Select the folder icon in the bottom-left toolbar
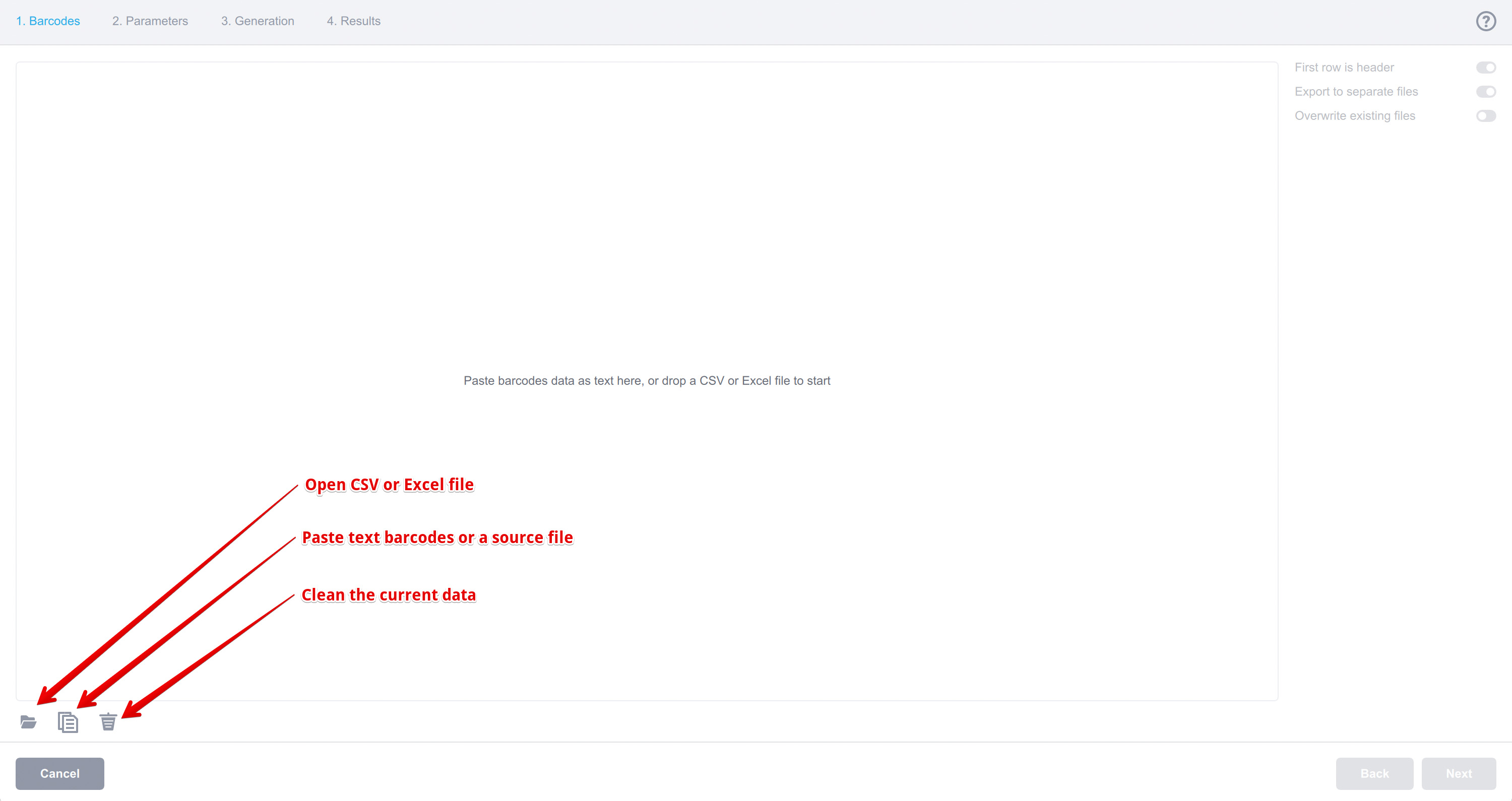Viewport: 1512px width, 801px height. [28, 722]
